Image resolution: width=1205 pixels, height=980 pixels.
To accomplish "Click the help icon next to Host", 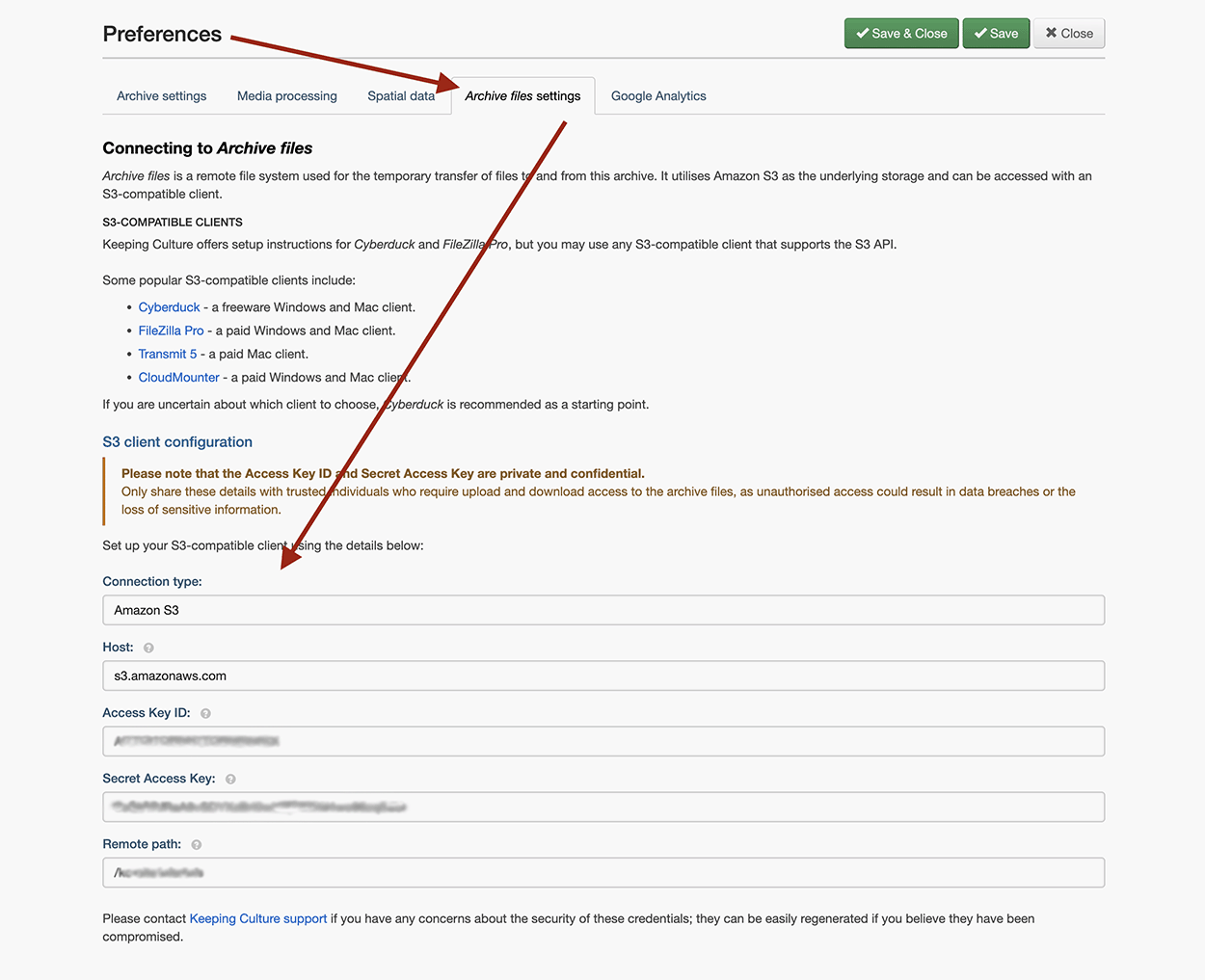I will point(148,648).
